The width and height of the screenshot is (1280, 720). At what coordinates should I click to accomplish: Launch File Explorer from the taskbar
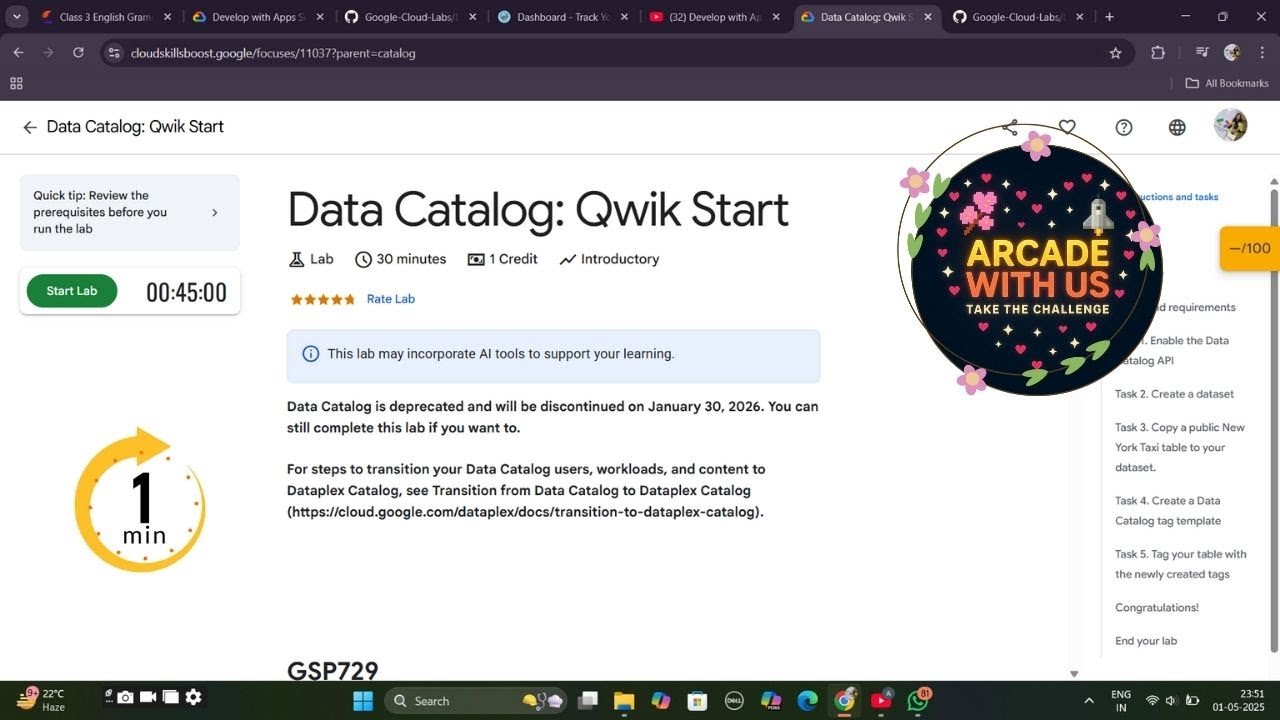(x=624, y=700)
